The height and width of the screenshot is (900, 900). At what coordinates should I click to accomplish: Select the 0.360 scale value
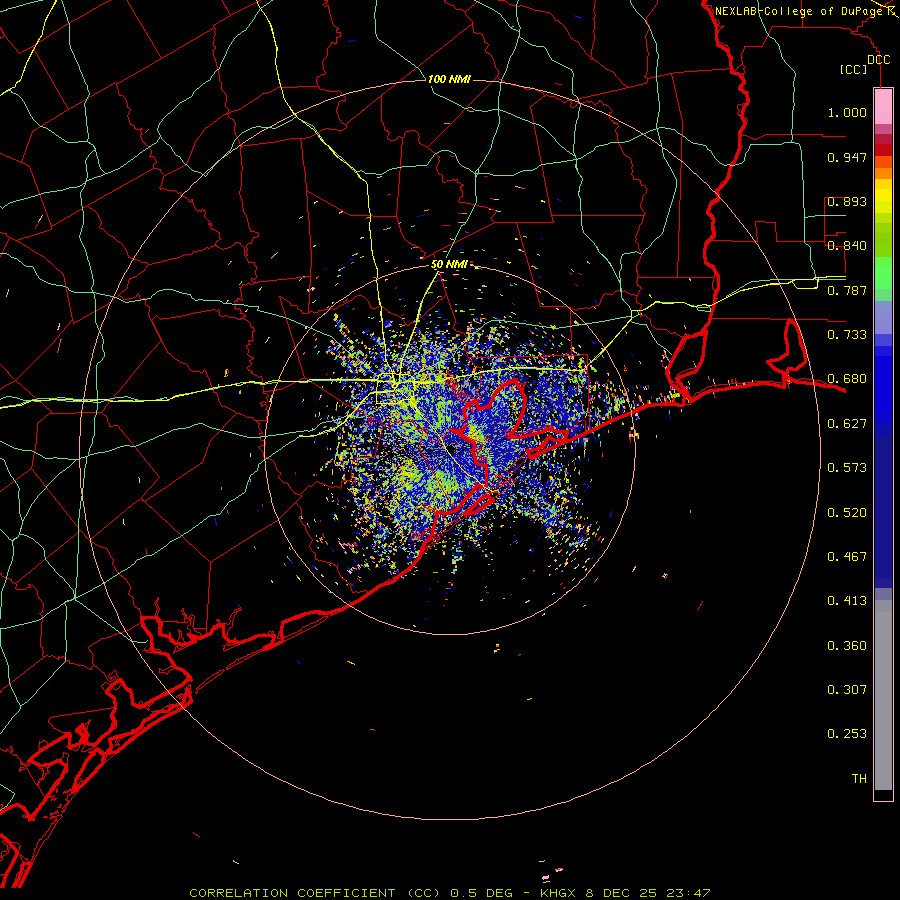(847, 646)
